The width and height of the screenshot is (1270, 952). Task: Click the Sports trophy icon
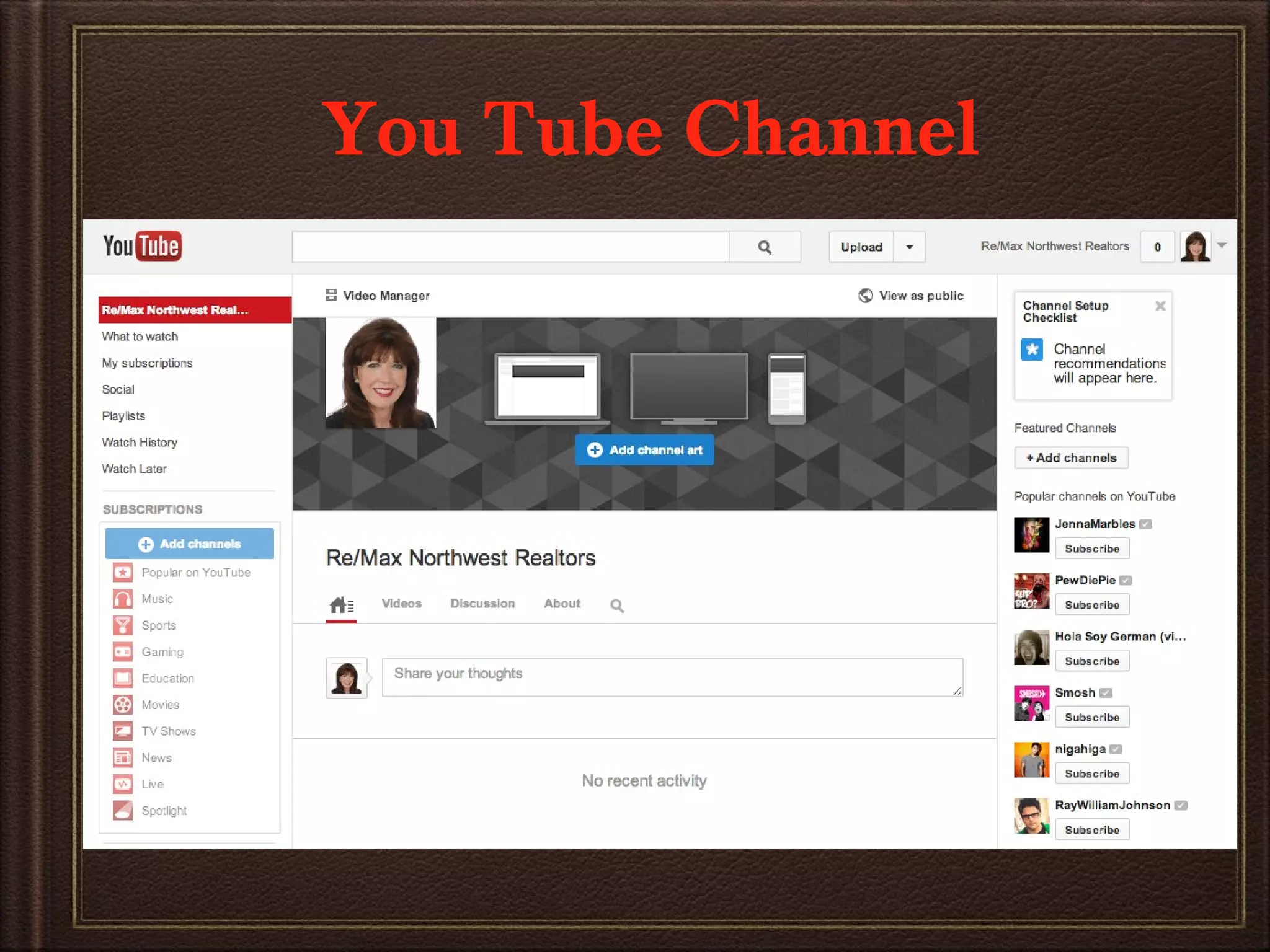pos(123,625)
